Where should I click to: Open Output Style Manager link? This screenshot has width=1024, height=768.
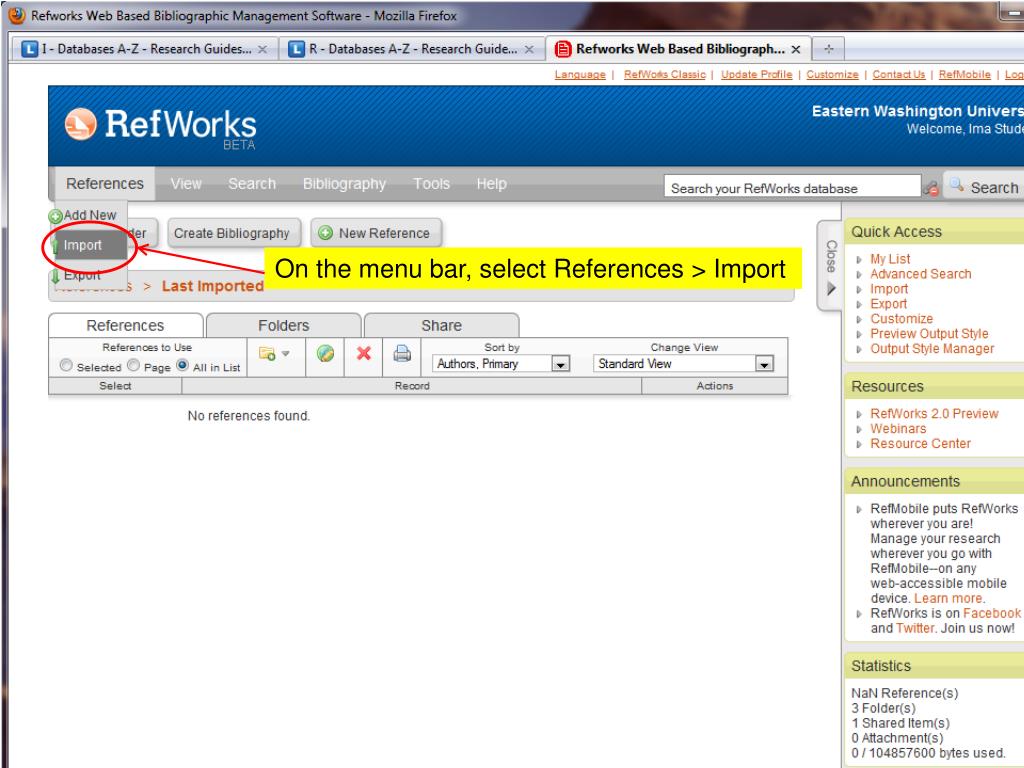(x=932, y=349)
